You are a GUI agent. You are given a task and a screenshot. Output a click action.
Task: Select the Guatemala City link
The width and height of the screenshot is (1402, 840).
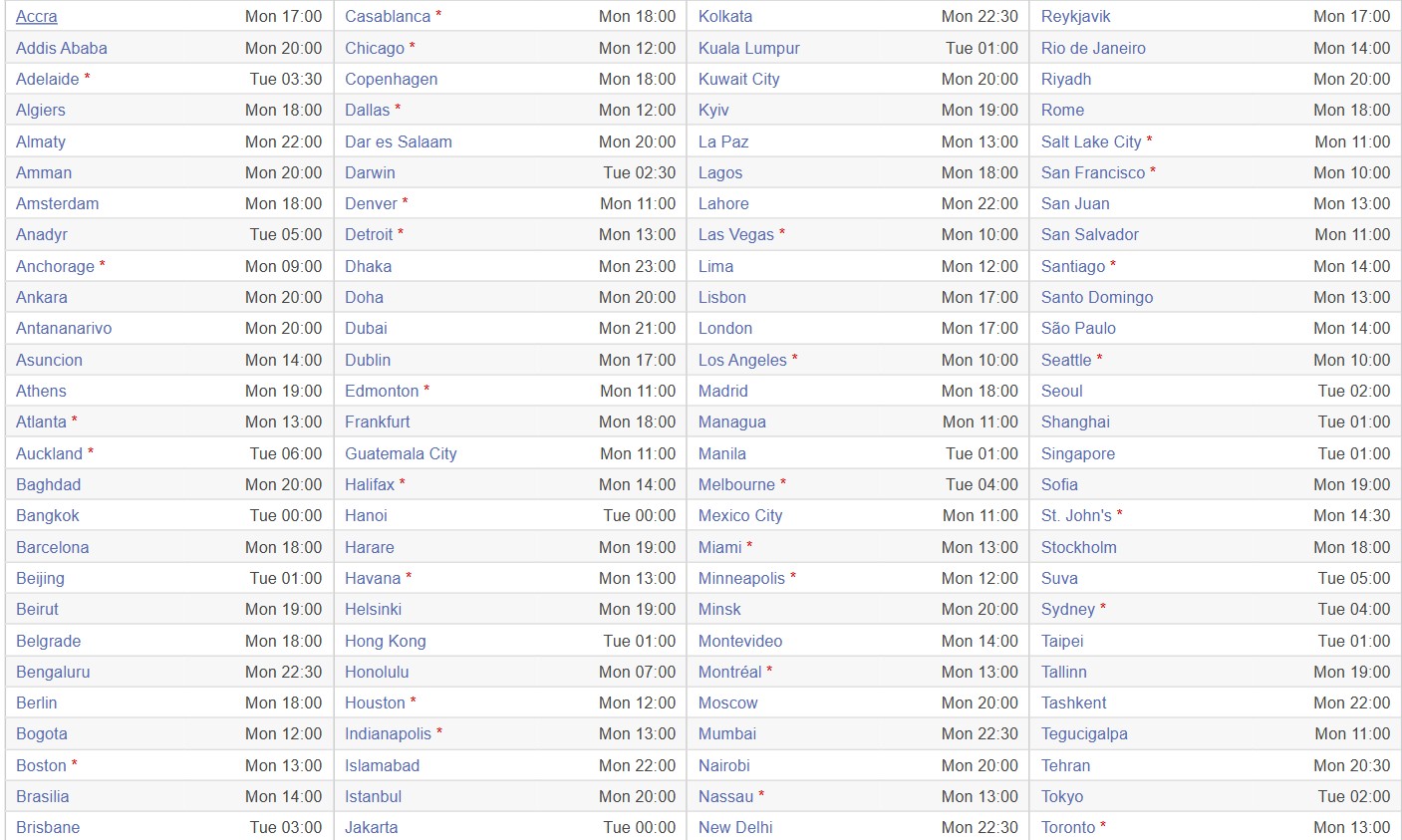pos(401,453)
